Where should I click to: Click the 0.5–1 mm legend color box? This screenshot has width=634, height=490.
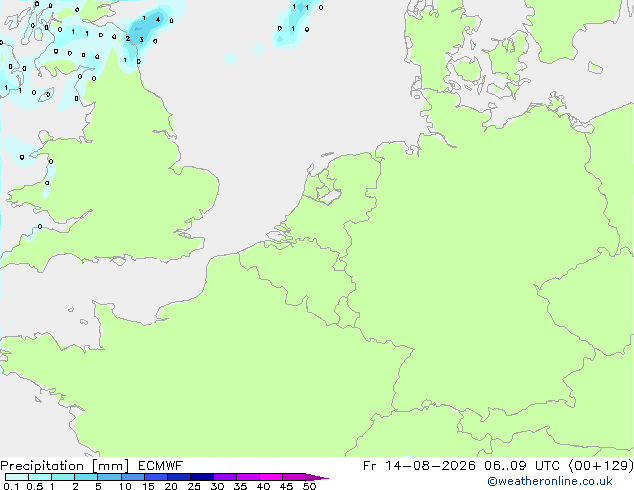pos(40,477)
